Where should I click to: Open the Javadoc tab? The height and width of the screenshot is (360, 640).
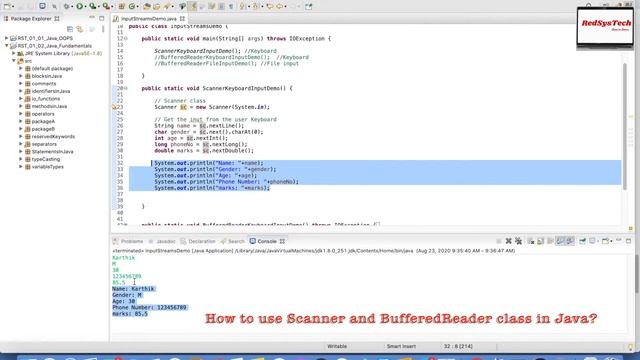(162, 241)
